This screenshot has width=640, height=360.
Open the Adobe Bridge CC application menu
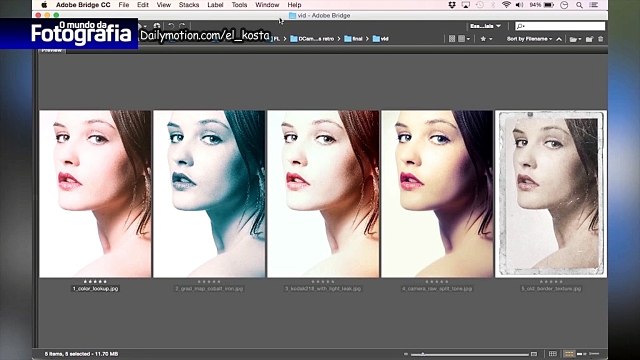83,5
